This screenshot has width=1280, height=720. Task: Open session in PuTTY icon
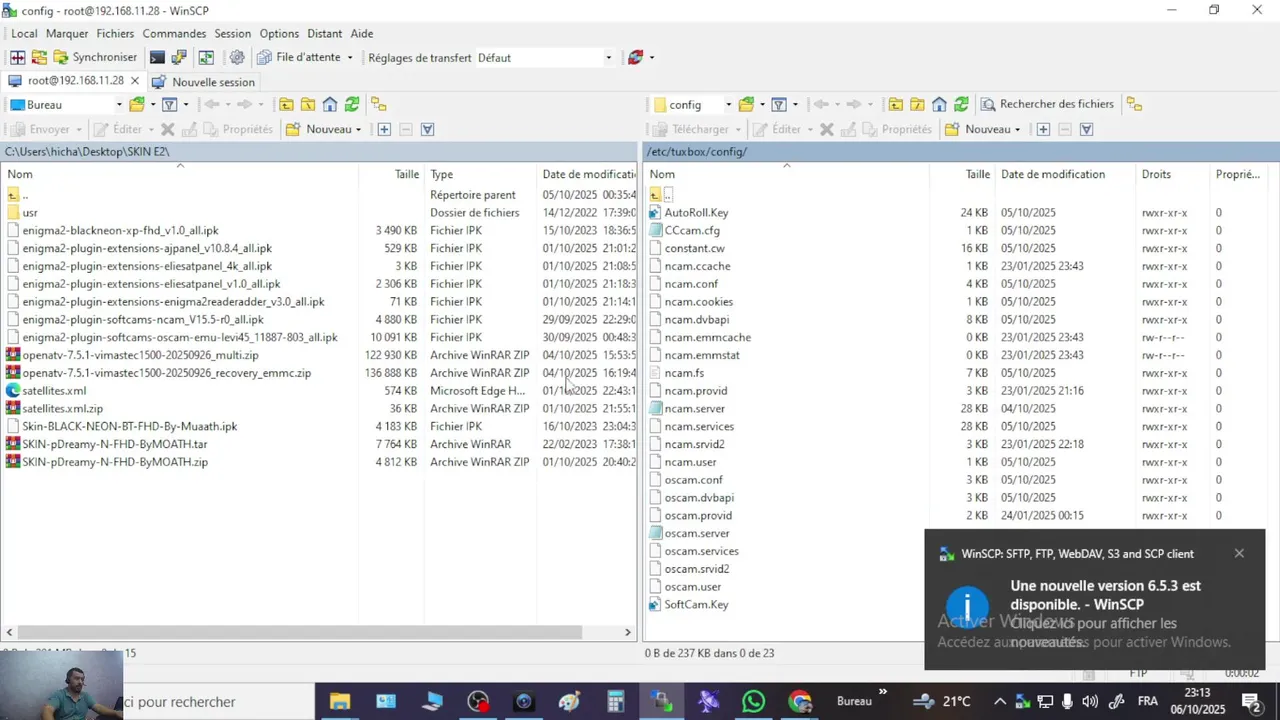[x=179, y=58]
